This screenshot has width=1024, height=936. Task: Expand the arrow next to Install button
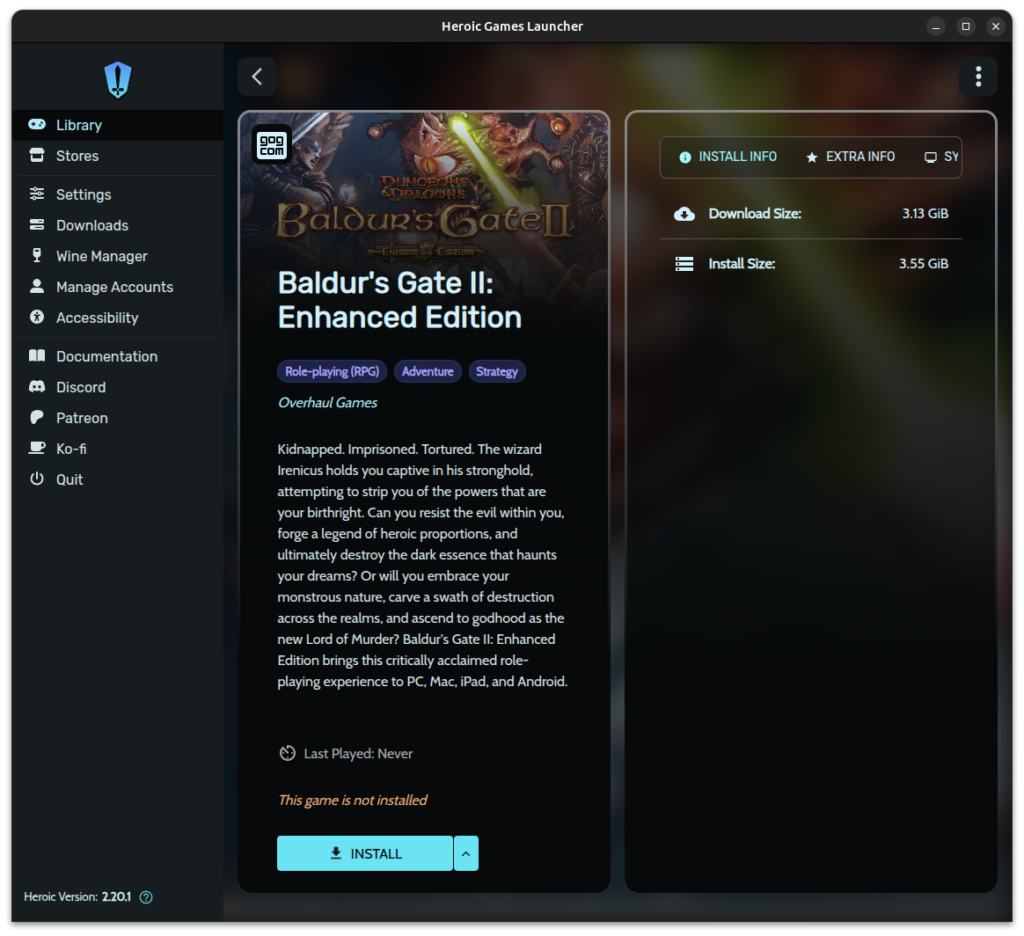pos(466,854)
